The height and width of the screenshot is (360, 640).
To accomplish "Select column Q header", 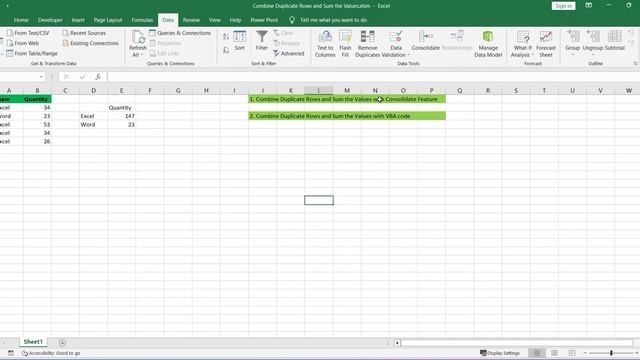I will click(x=460, y=90).
